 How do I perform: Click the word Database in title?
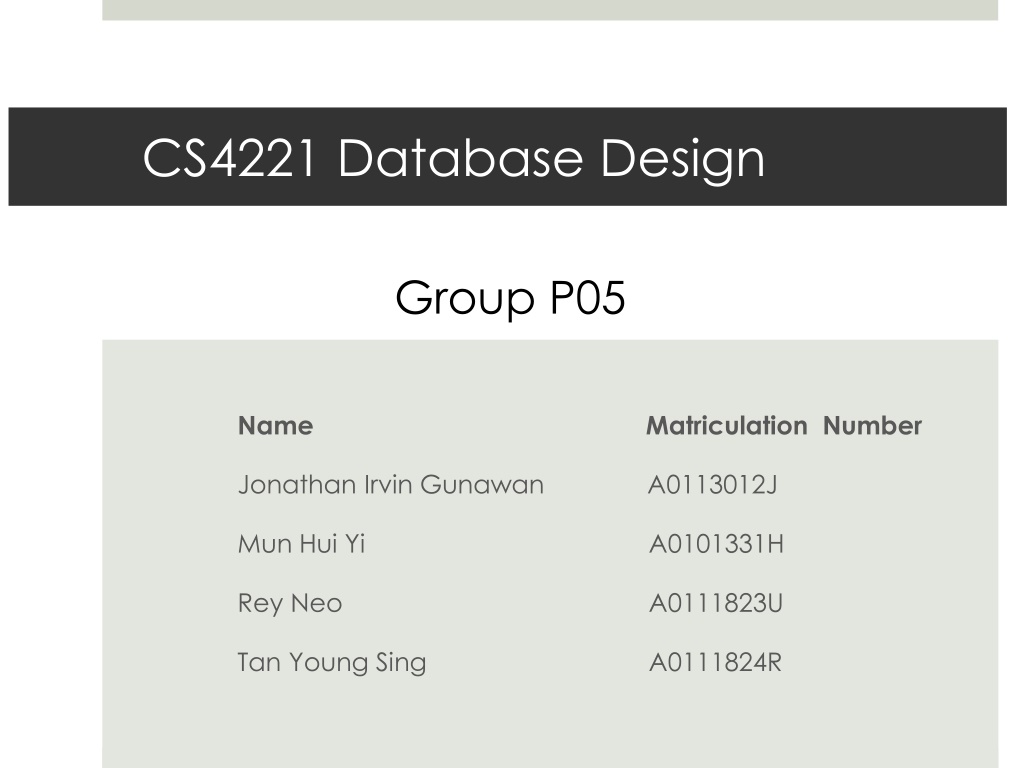[460, 158]
